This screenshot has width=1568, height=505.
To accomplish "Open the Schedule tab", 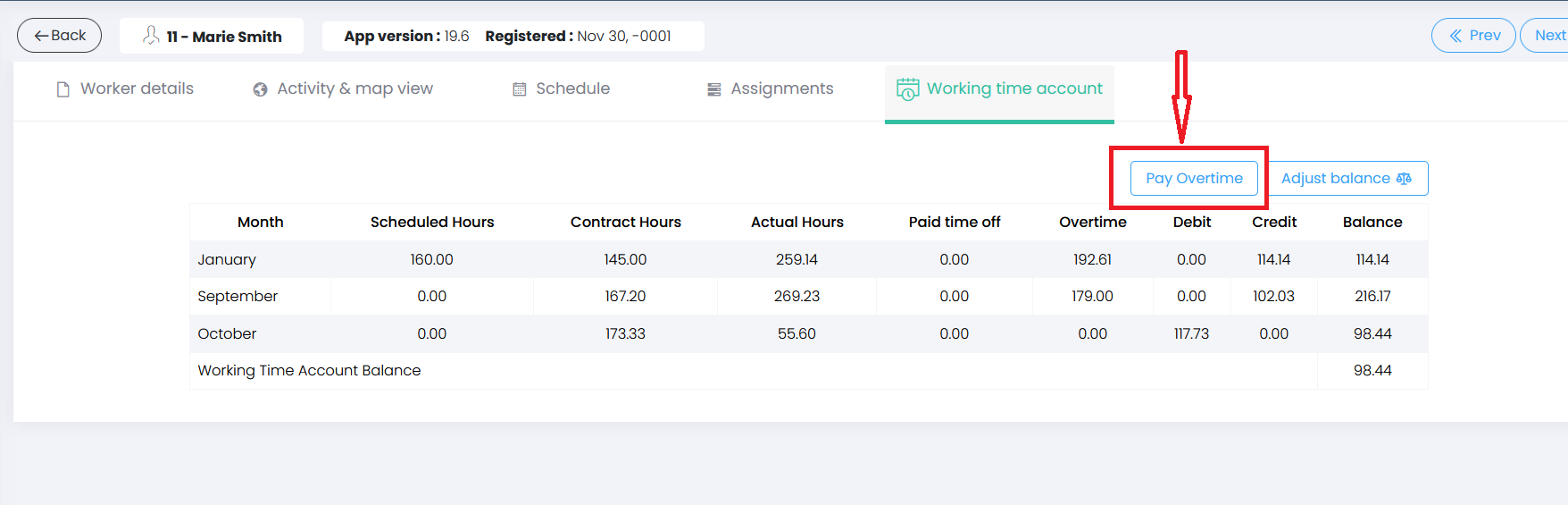I will point(561,88).
